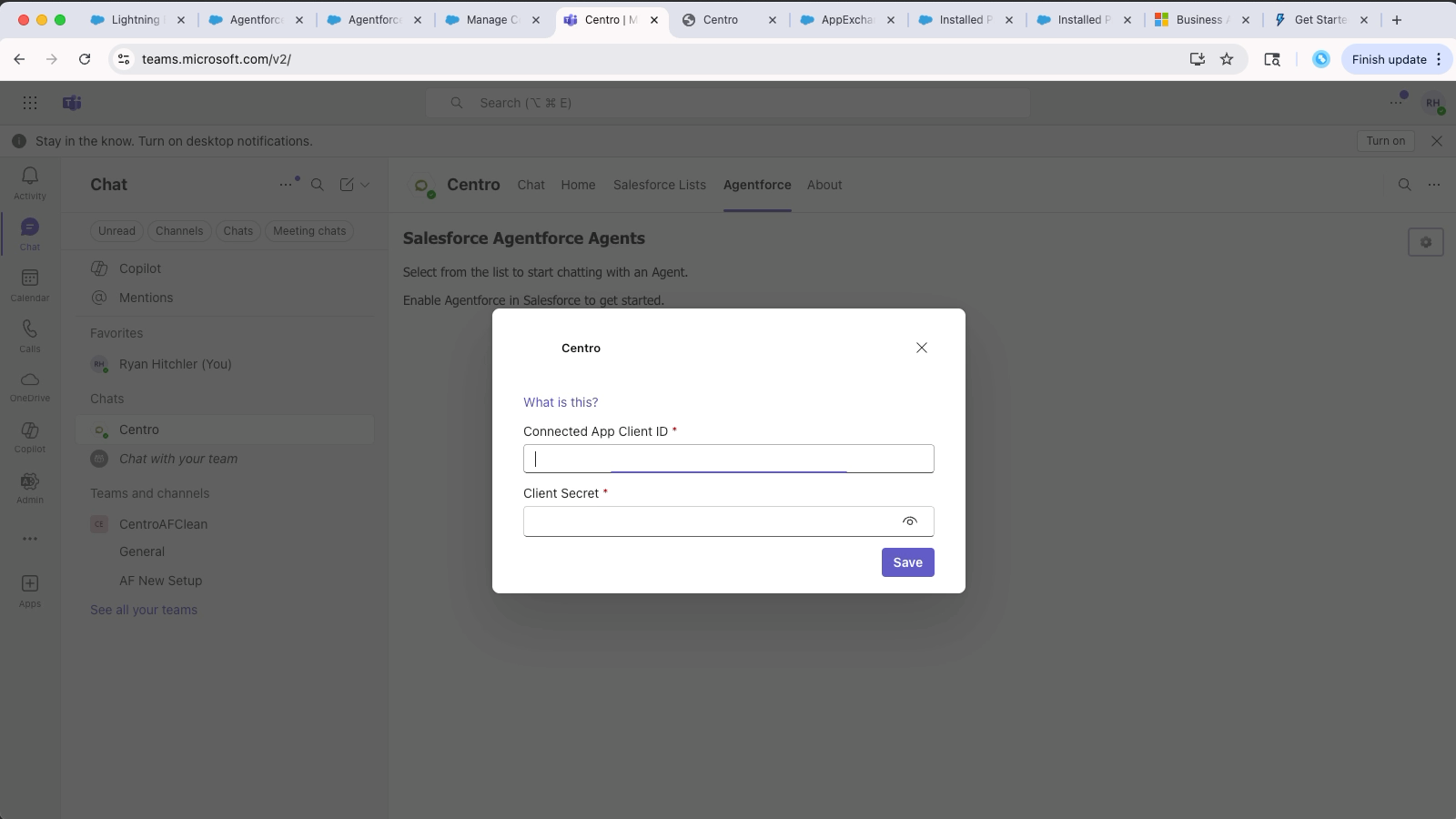Open more options ellipsis in Centro app header
This screenshot has height=819, width=1456.
pos(1434,185)
